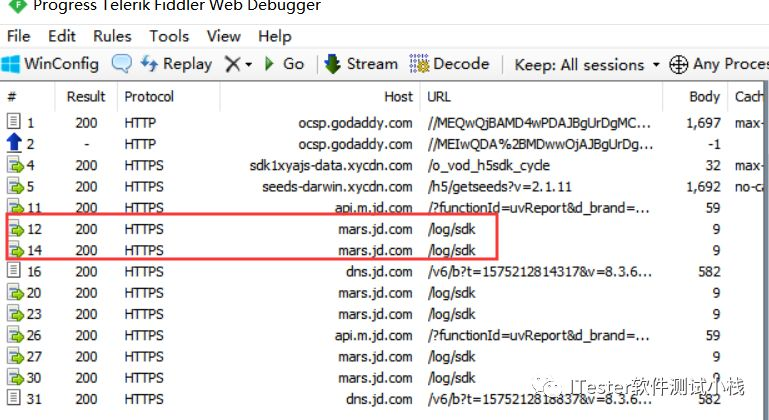
Task: Toggle the Decode button
Action: (449, 64)
